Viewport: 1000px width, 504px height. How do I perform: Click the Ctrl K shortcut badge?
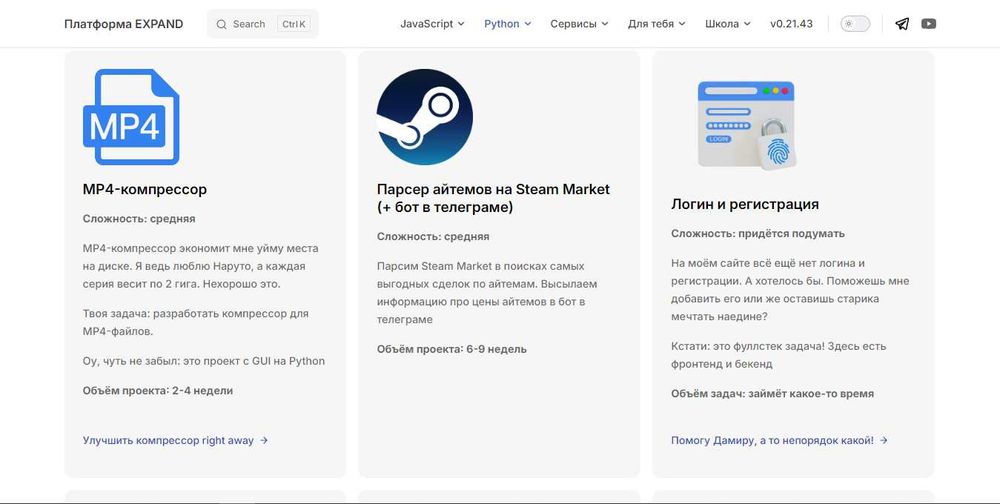pyautogui.click(x=294, y=24)
